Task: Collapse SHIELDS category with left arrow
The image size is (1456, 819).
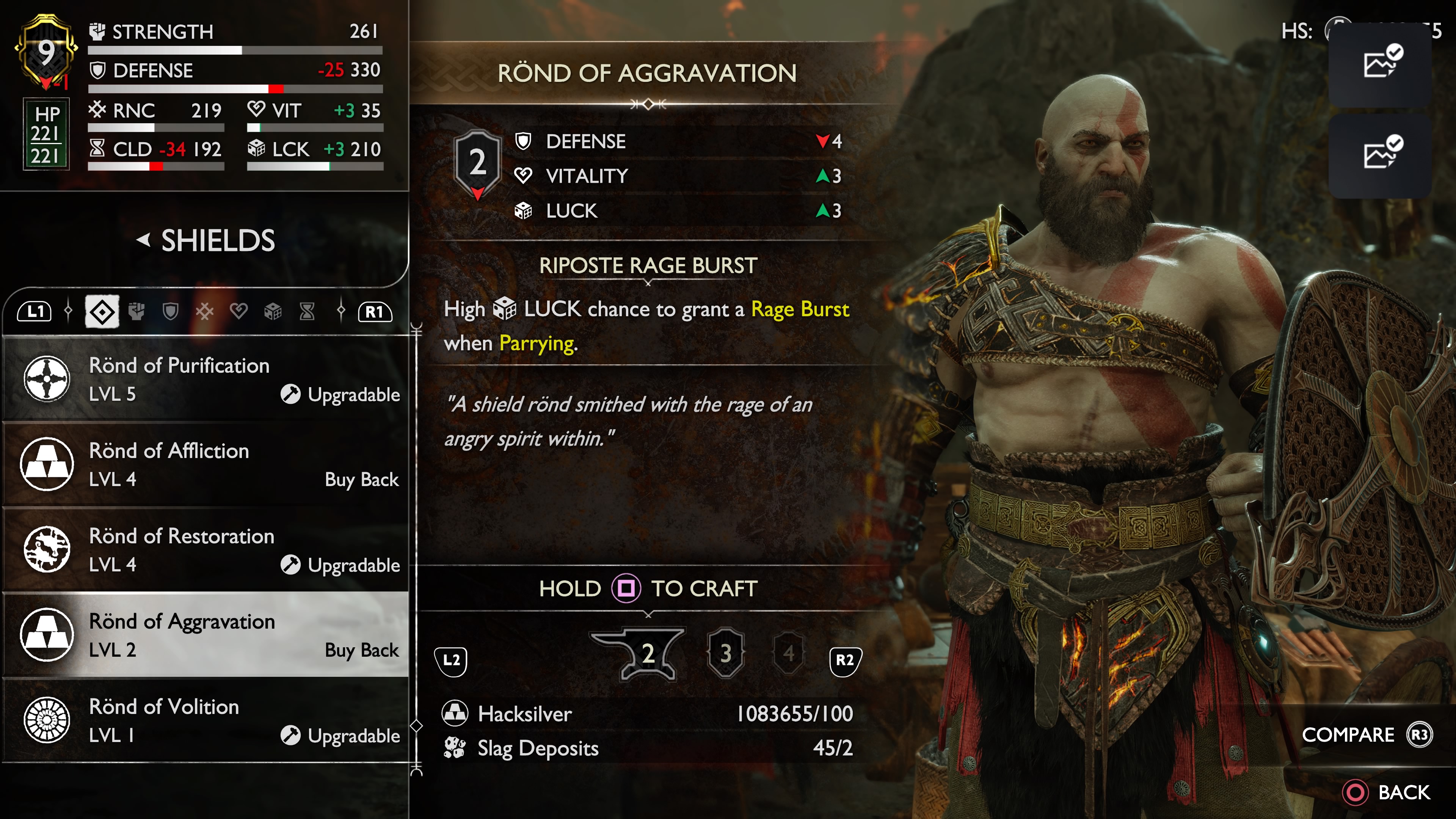Action: coord(144,240)
